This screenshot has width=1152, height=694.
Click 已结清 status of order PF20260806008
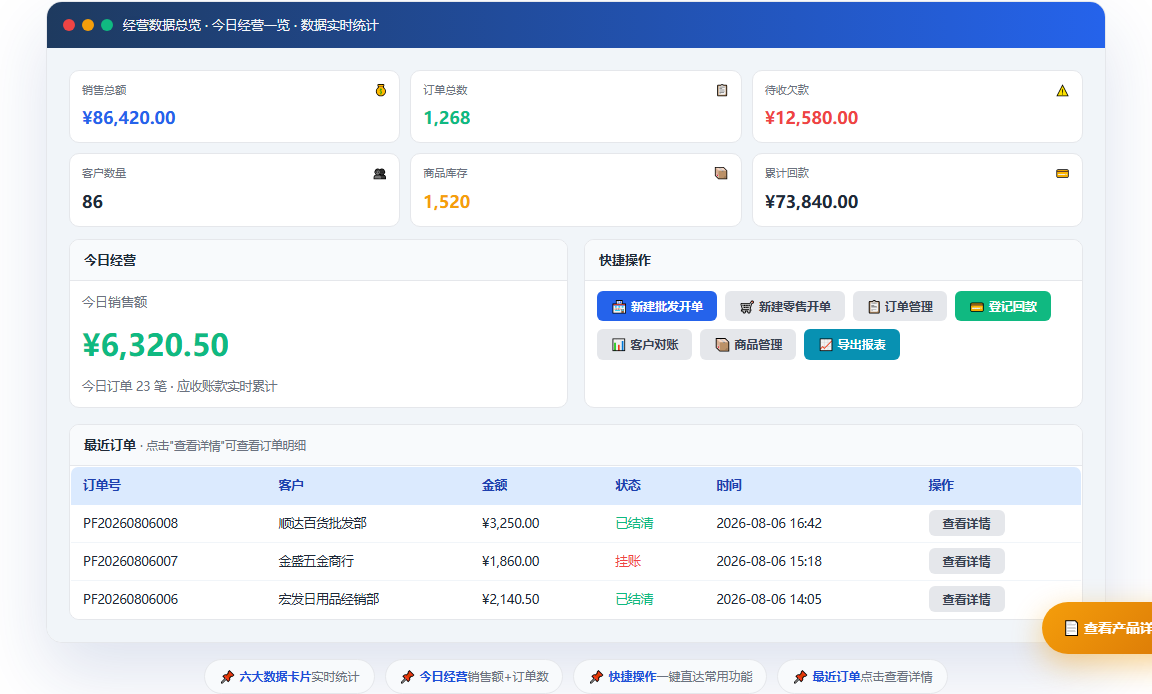coord(635,524)
